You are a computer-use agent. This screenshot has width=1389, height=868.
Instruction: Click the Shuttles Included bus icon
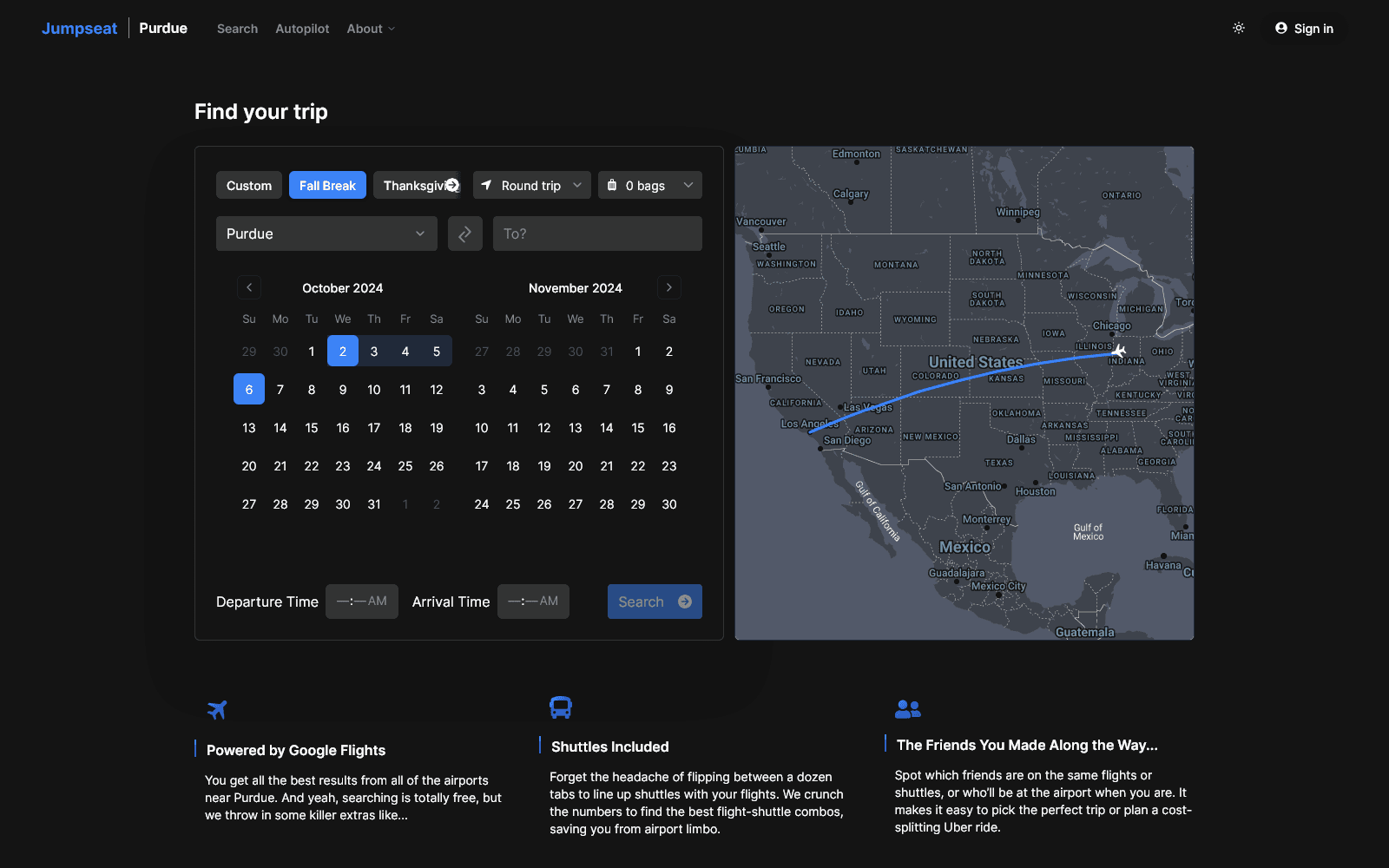561,707
